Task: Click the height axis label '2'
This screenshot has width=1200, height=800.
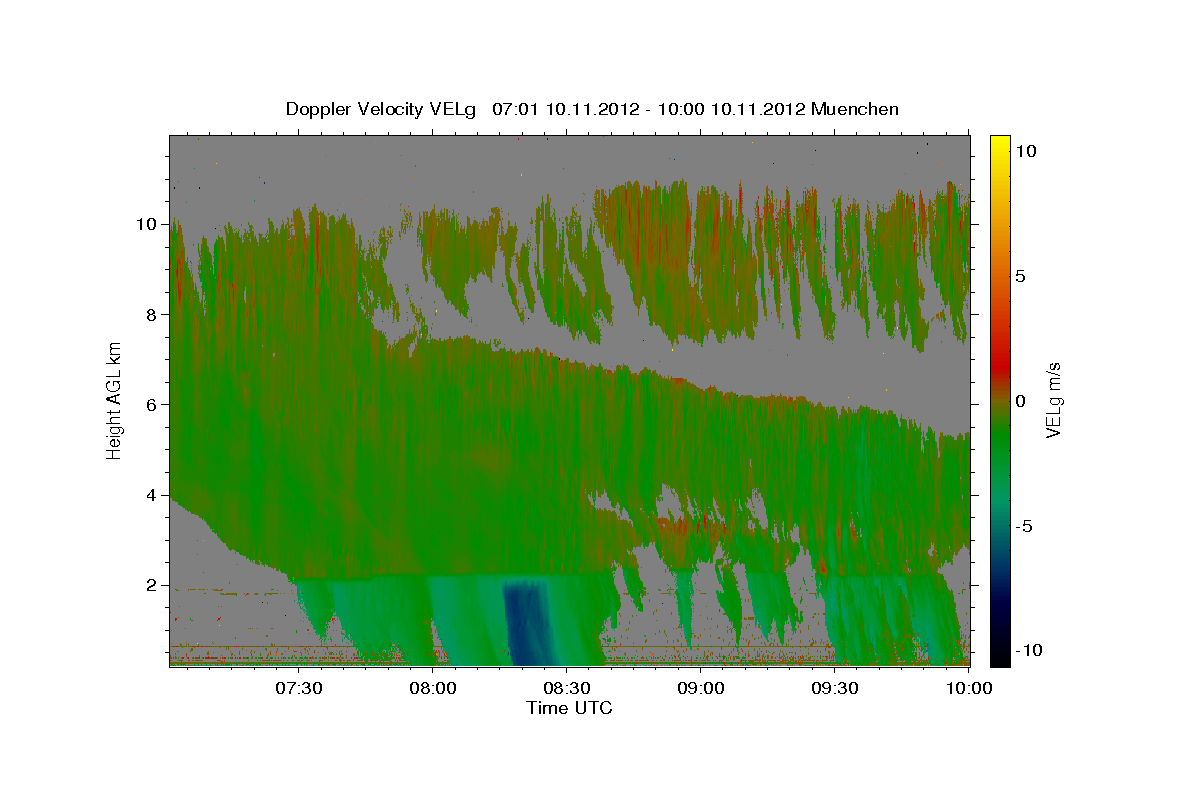Action: point(153,585)
